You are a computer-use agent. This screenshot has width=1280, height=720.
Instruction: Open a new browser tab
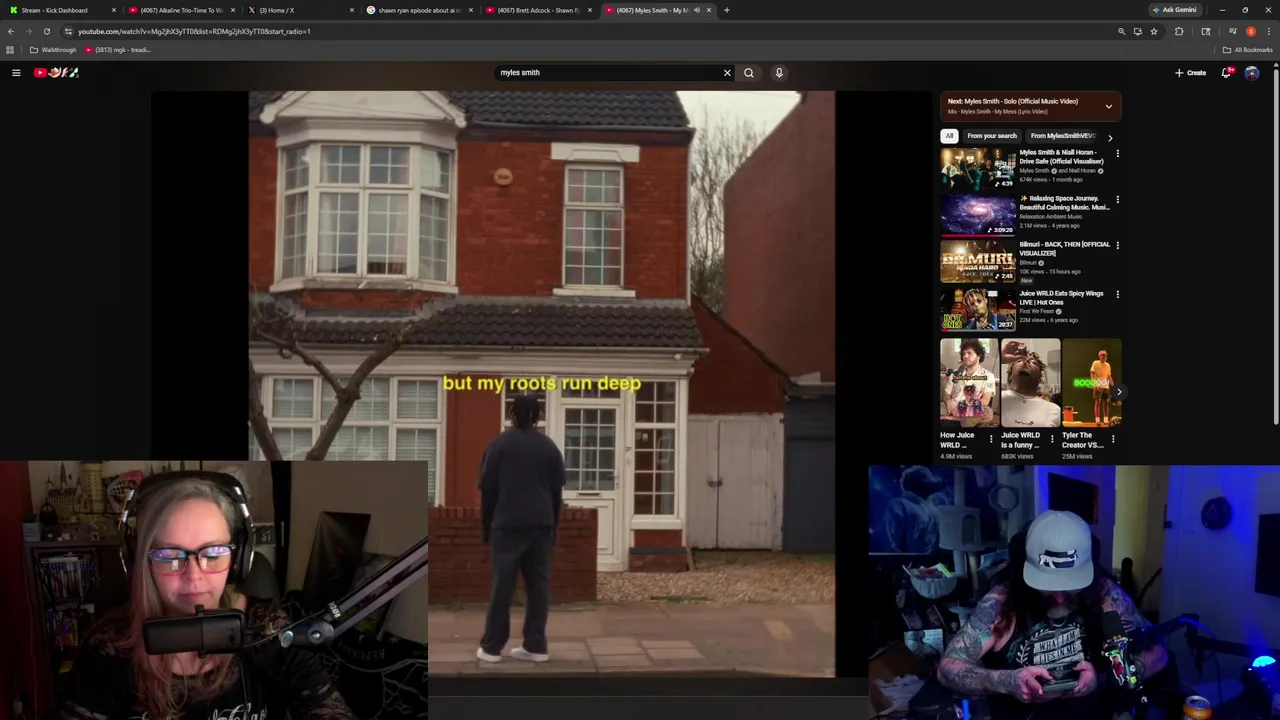coord(727,10)
